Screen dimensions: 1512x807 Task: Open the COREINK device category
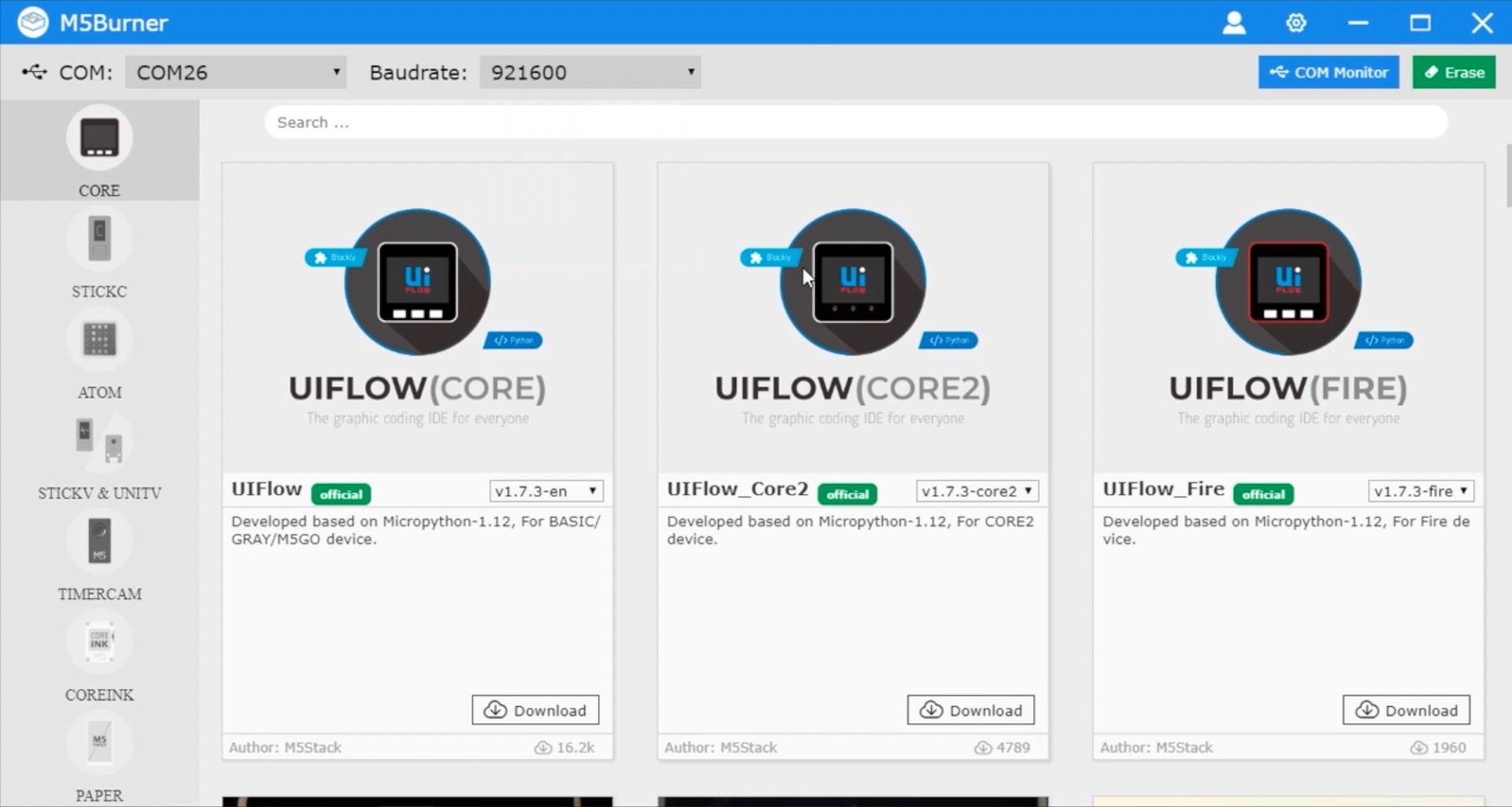[99, 643]
